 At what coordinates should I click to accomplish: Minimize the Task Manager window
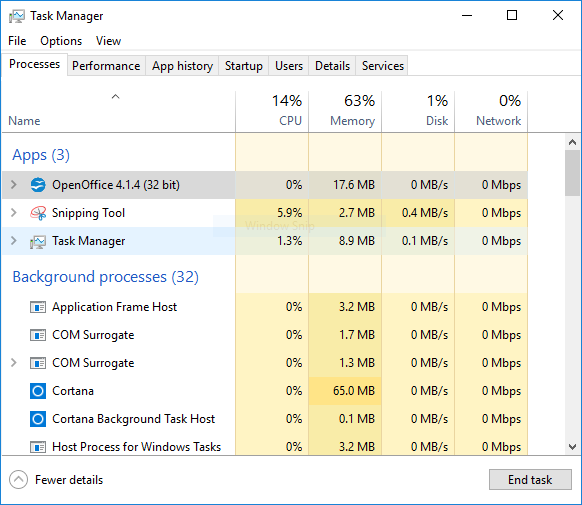pyautogui.click(x=467, y=16)
